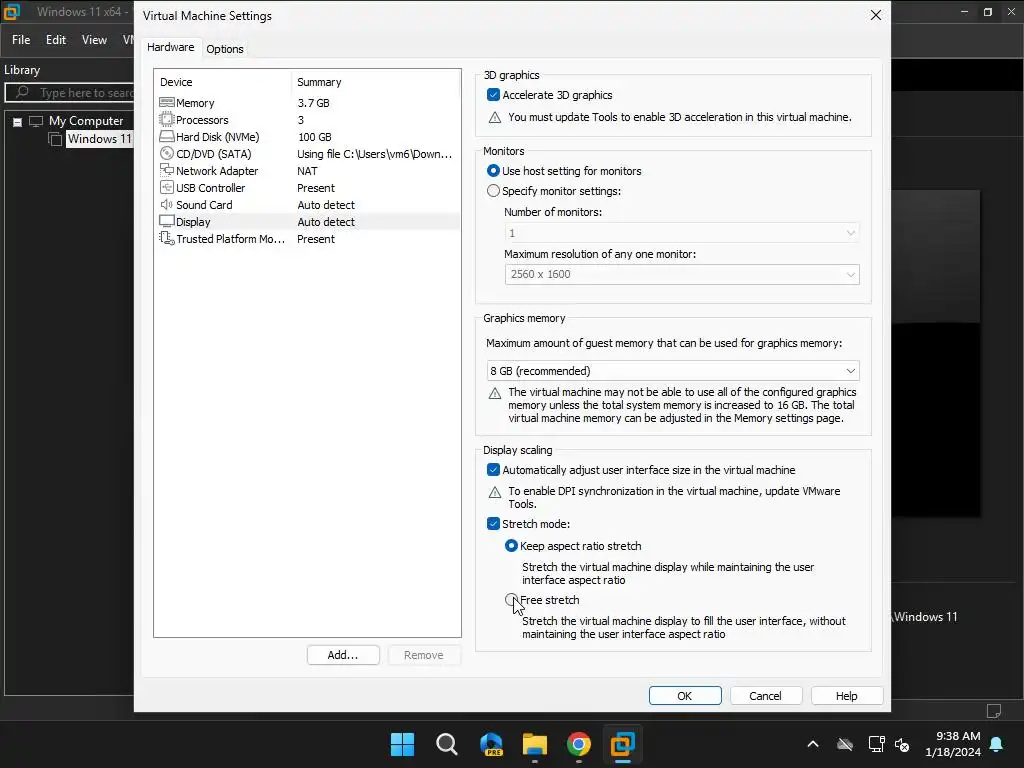Switch to the Hardware tab

[170, 47]
